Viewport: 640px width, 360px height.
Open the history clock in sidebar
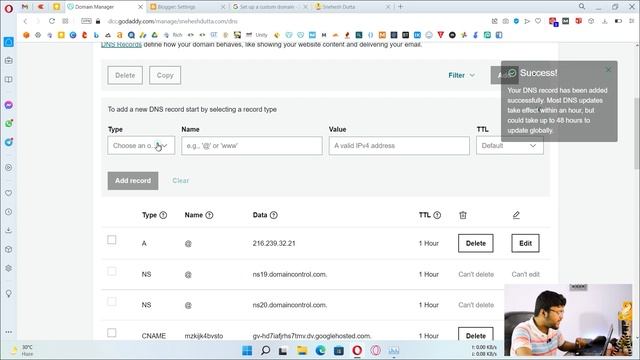click(9, 212)
